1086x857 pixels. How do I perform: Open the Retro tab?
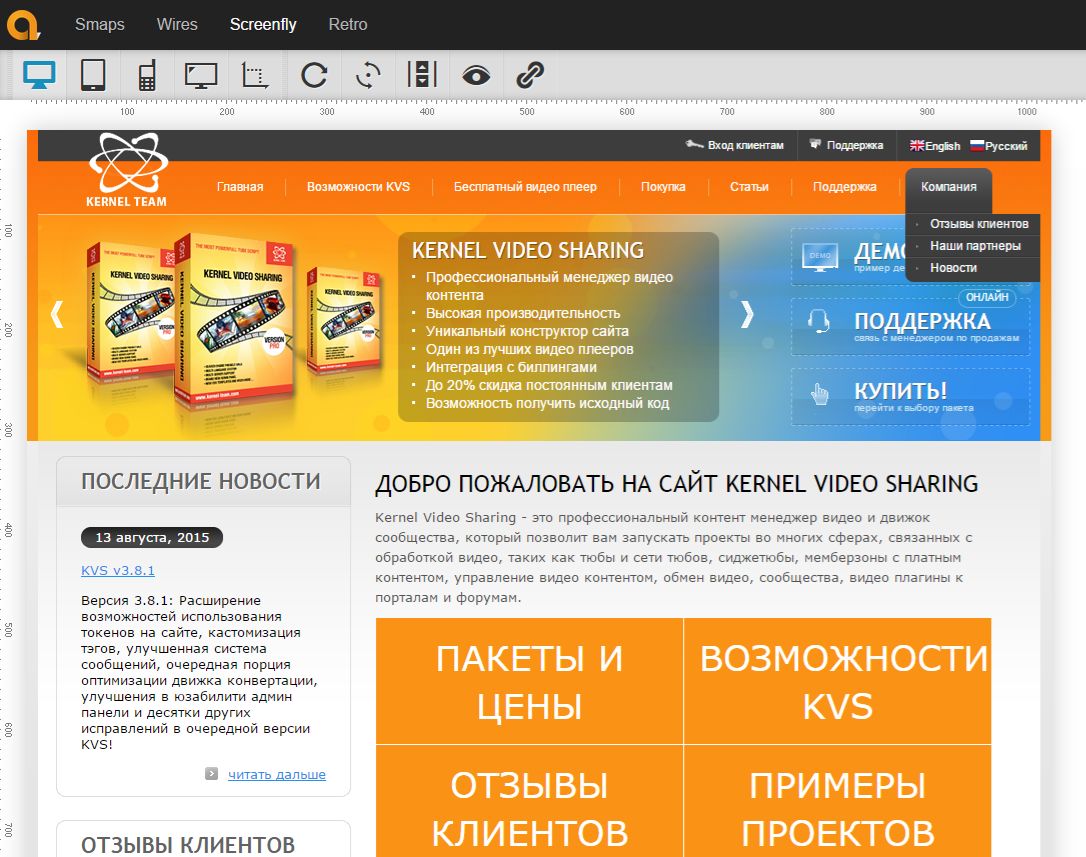tap(348, 24)
